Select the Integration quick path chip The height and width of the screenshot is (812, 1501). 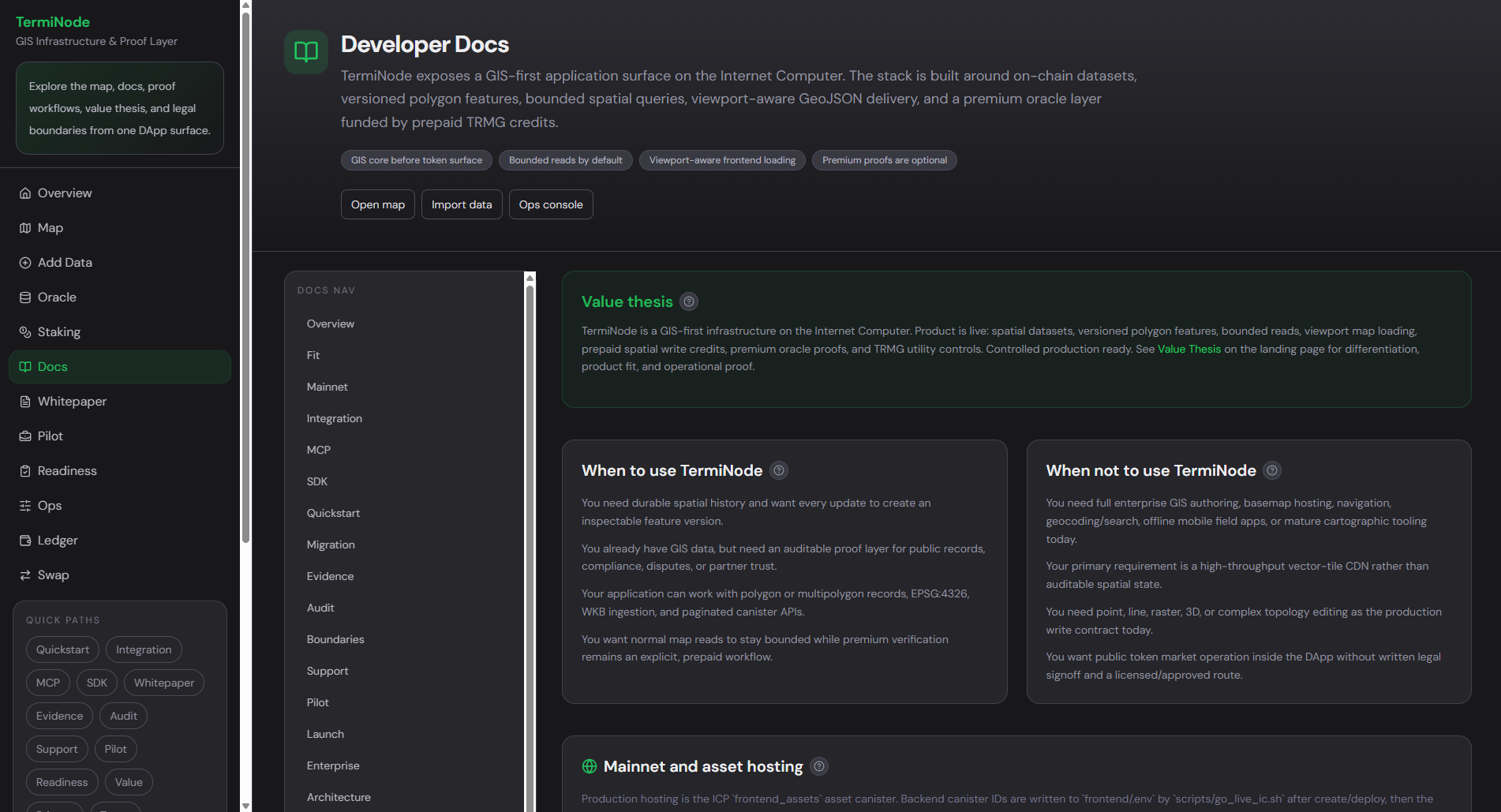click(144, 649)
